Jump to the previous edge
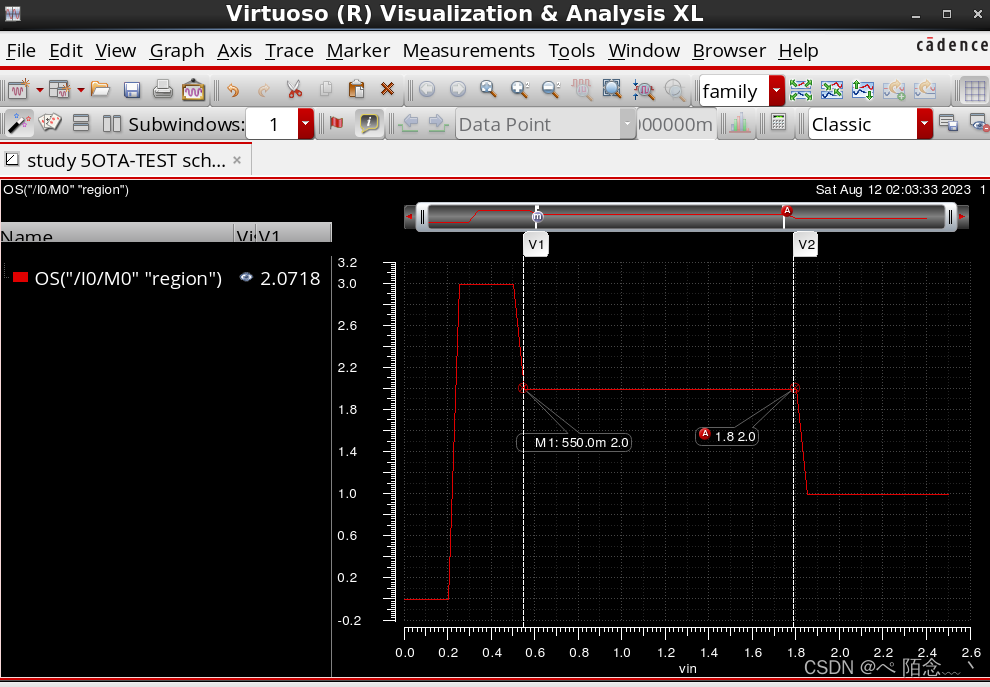The image size is (990, 687). pyautogui.click(x=409, y=122)
